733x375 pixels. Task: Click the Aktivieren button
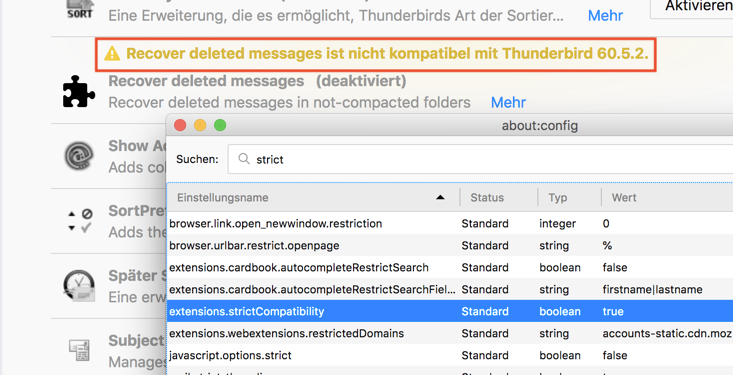click(x=692, y=7)
